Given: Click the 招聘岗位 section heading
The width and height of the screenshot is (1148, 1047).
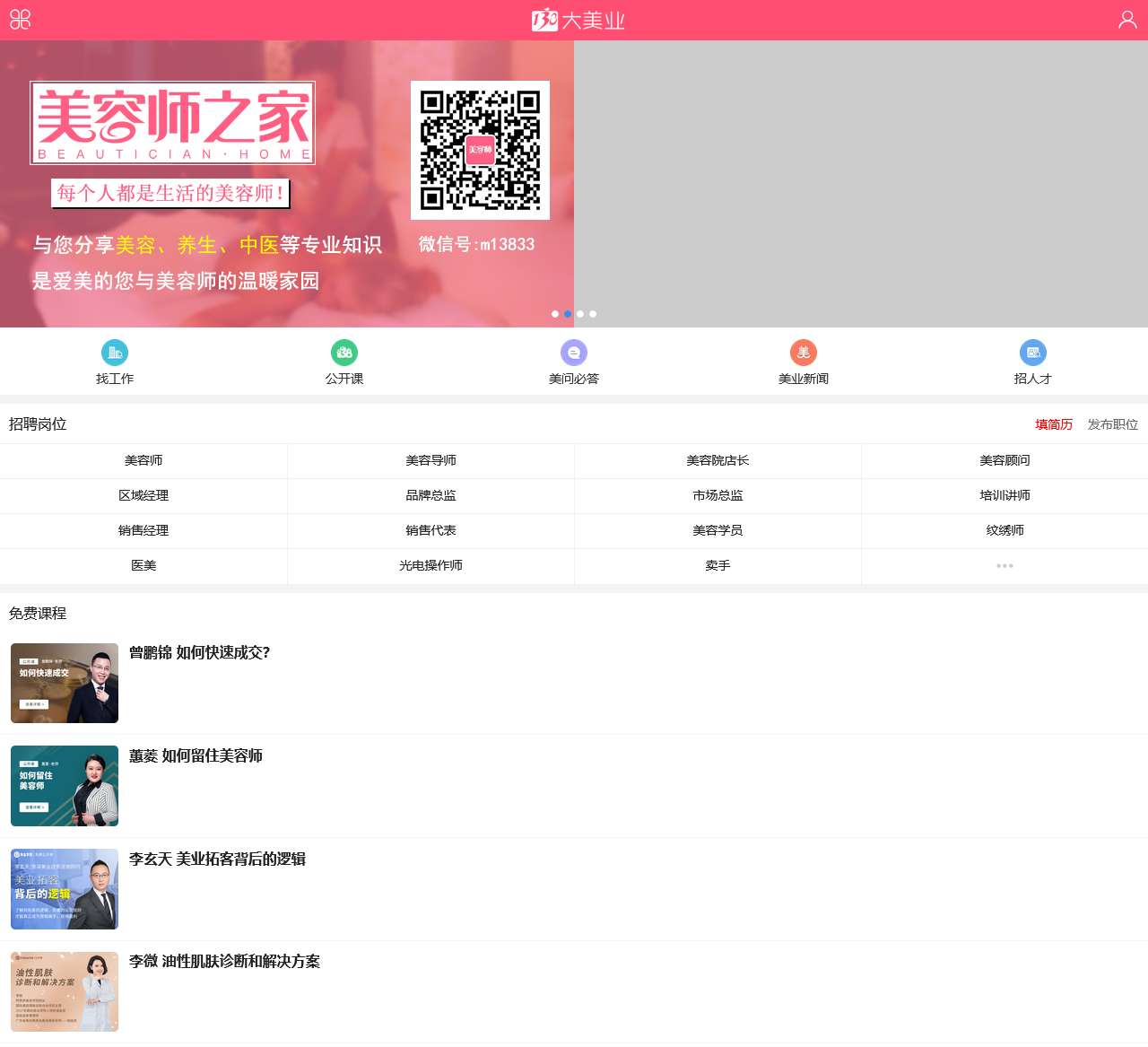Looking at the screenshot, I should 38,424.
